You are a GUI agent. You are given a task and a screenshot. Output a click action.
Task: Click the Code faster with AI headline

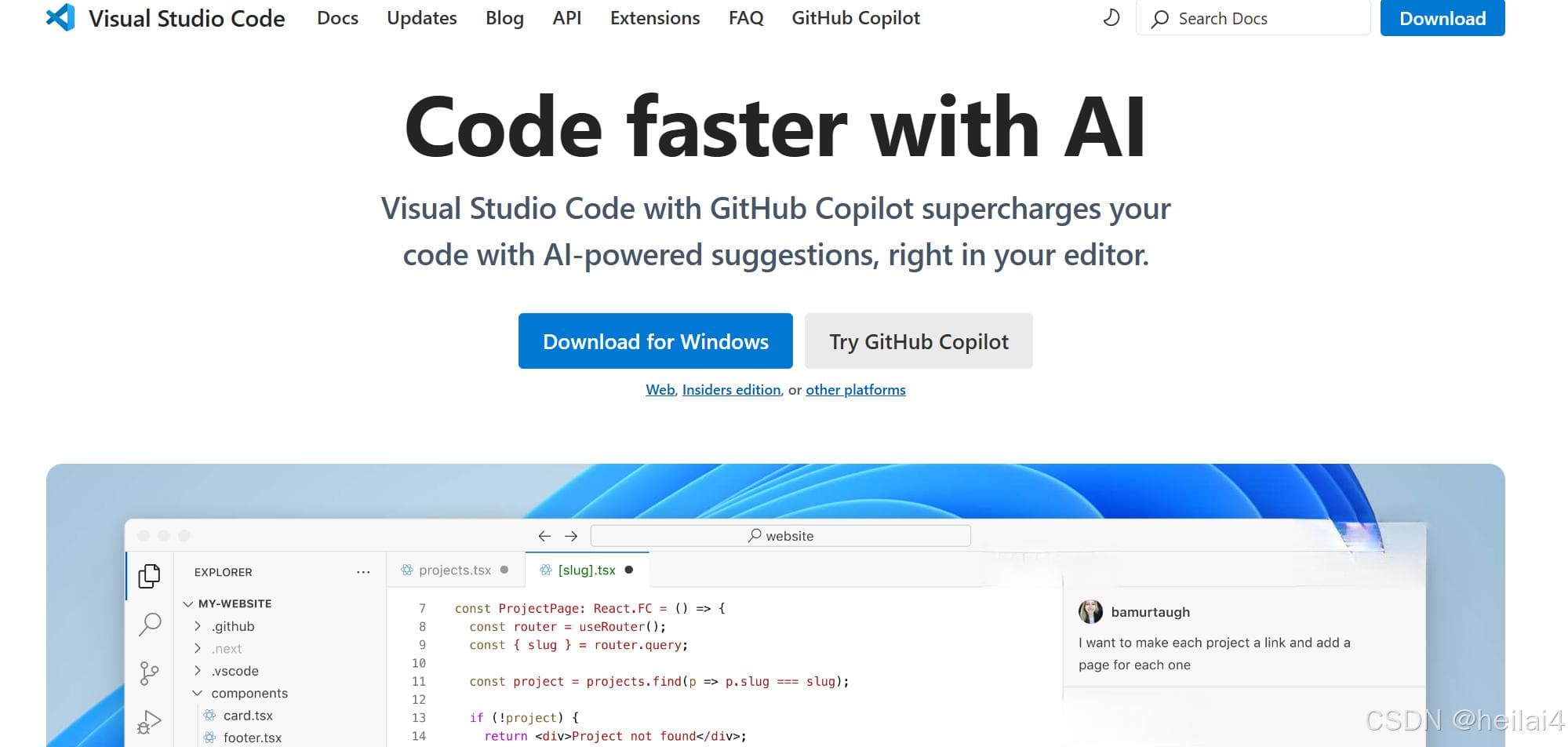[x=775, y=127]
